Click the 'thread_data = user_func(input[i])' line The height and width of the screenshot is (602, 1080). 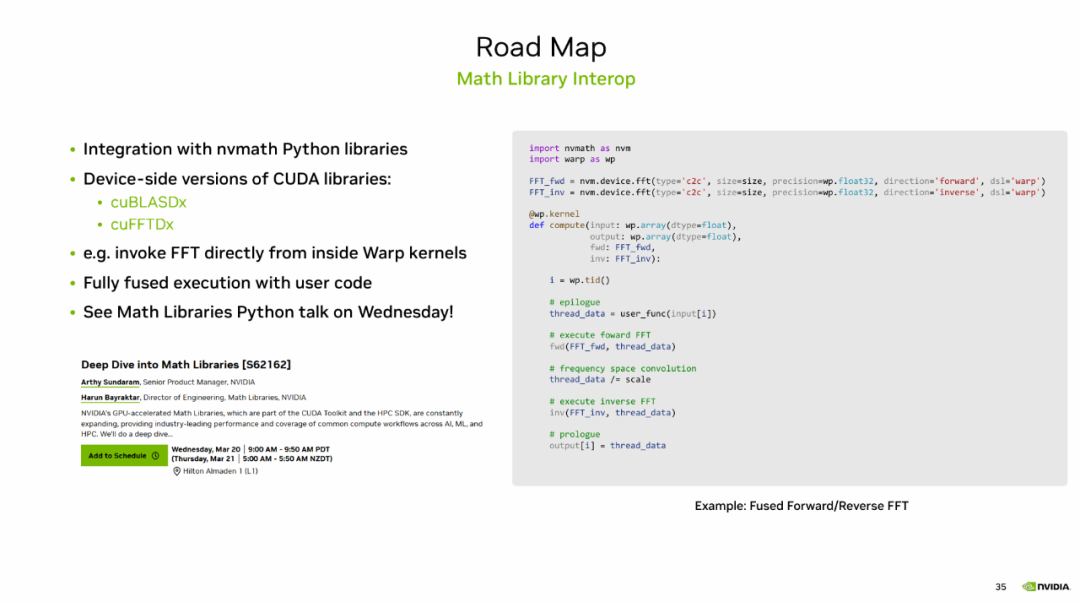[x=633, y=313]
